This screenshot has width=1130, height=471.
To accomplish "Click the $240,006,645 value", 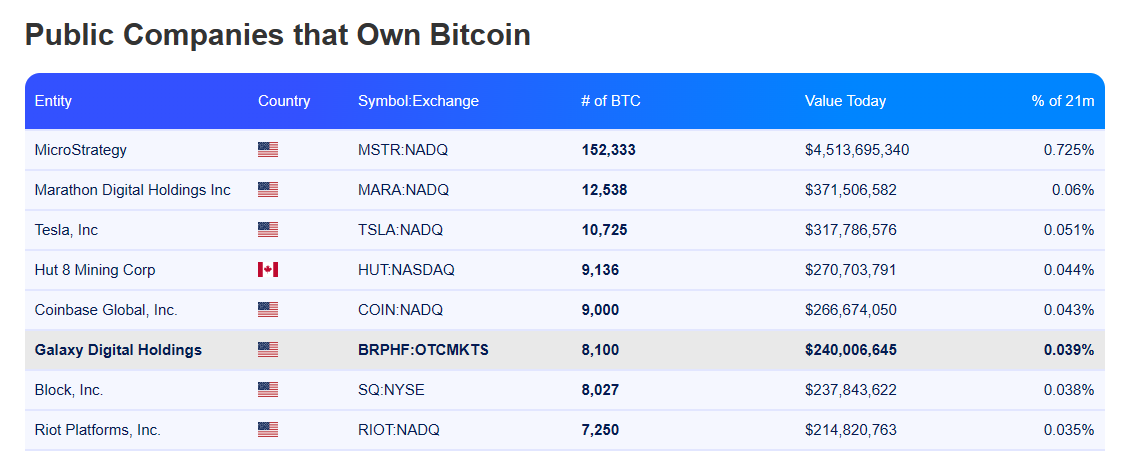I will pyautogui.click(x=851, y=350).
